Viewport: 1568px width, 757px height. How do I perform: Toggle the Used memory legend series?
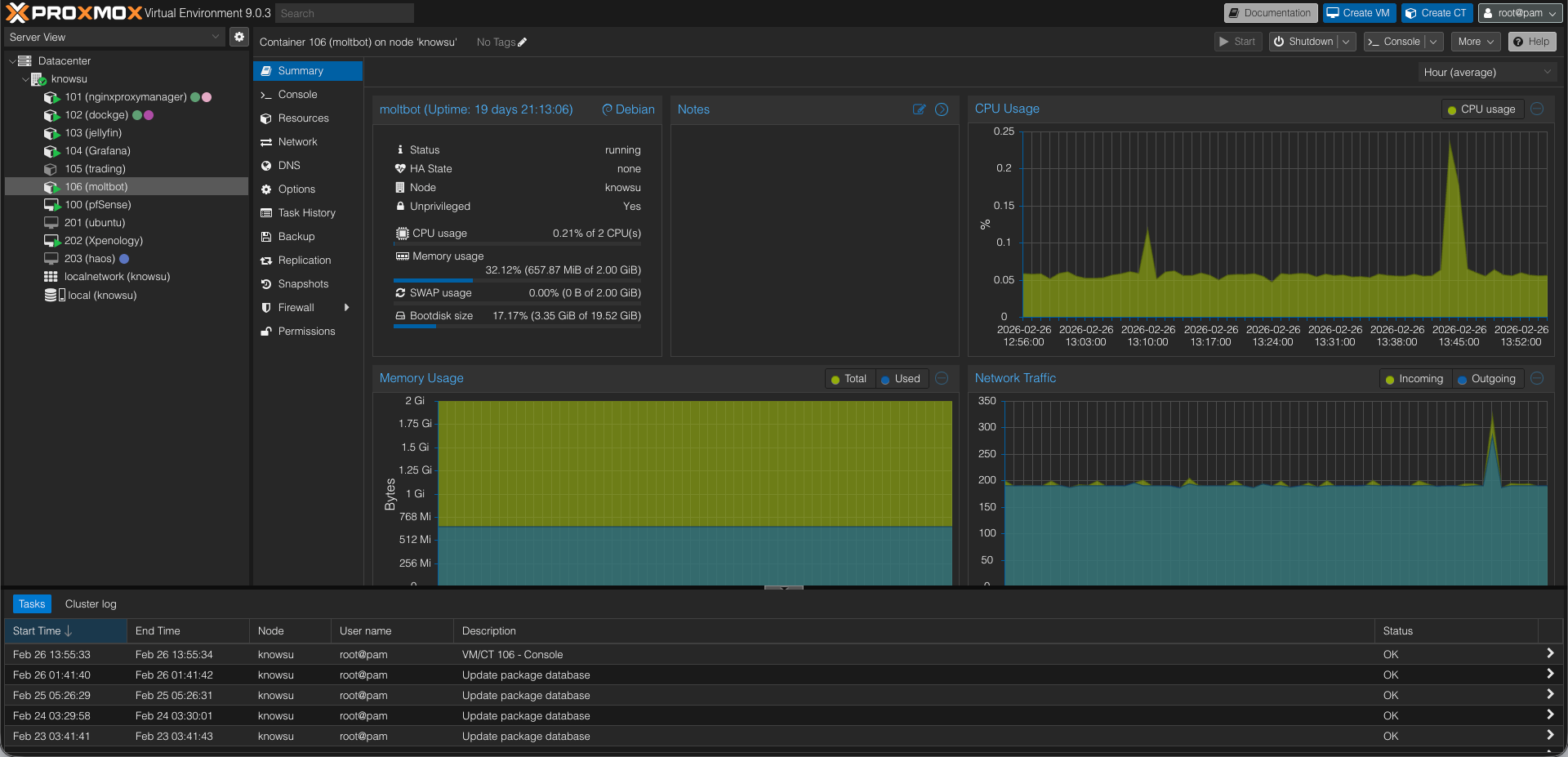[x=901, y=379]
